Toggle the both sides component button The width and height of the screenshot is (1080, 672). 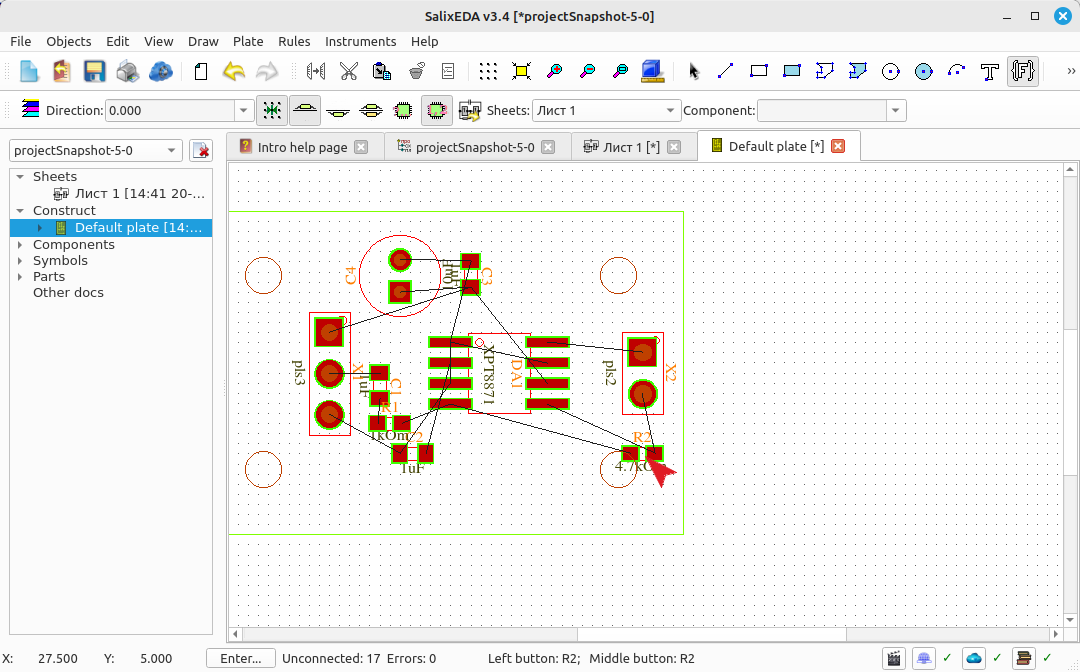pos(371,110)
